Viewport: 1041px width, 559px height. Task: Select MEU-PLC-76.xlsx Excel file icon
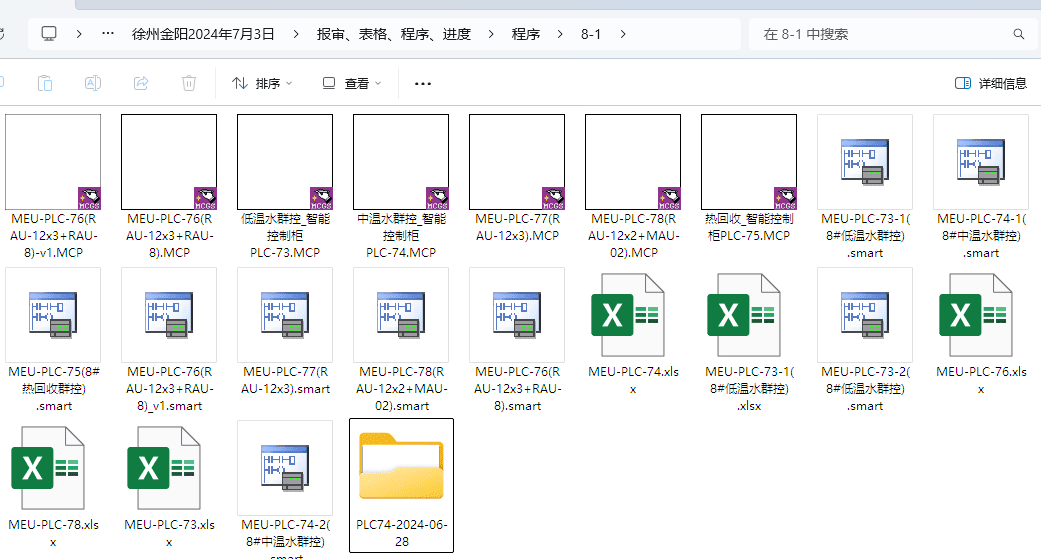coord(976,315)
